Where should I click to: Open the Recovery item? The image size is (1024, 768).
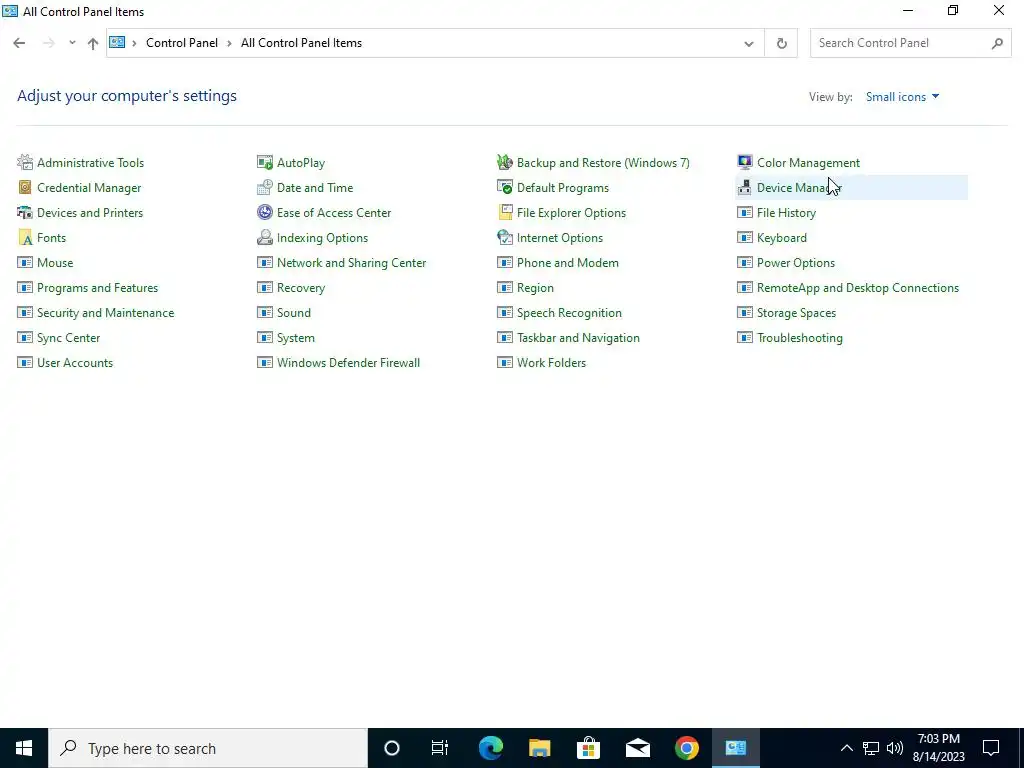coord(300,287)
